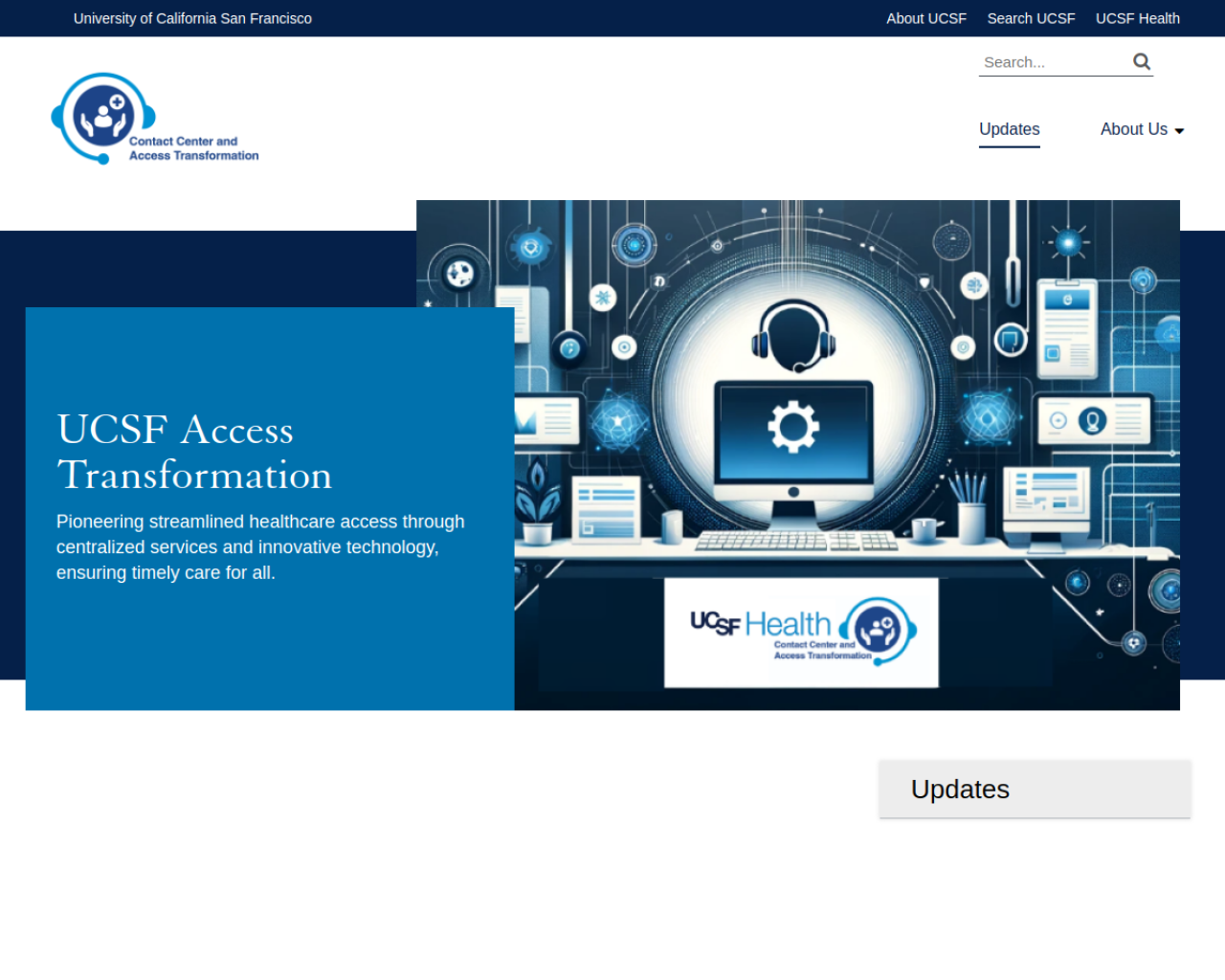Open the Contact Center and Access Transformation logo
The image size is (1225, 980).
[x=155, y=119]
